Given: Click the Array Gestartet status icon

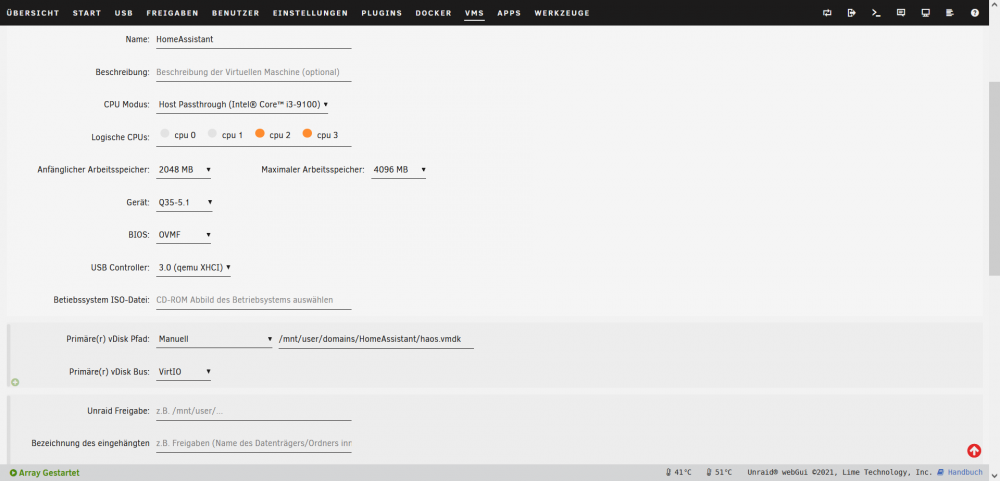Looking at the screenshot, I should point(13,473).
